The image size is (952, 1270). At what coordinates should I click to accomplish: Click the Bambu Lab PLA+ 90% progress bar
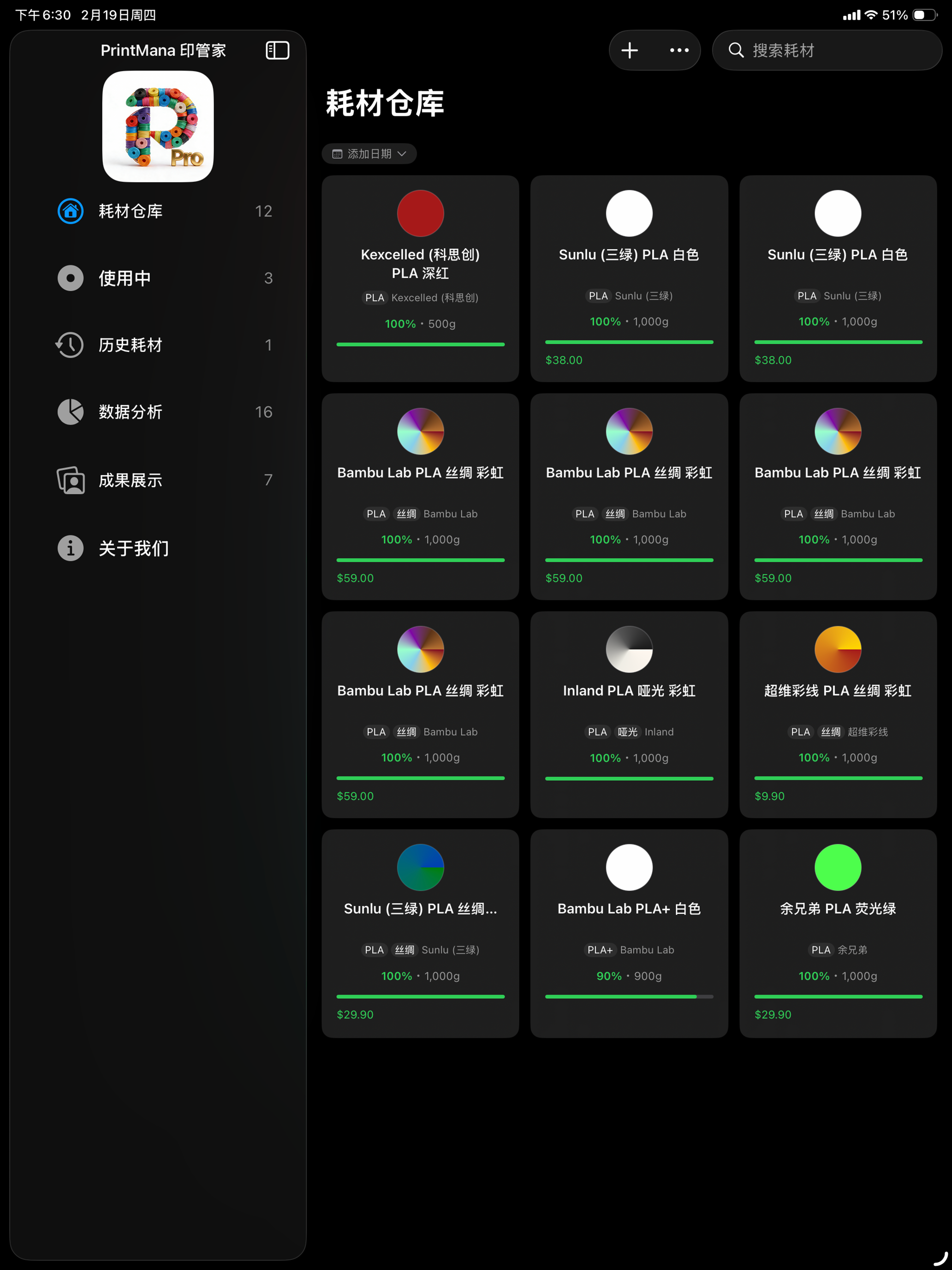point(630,997)
